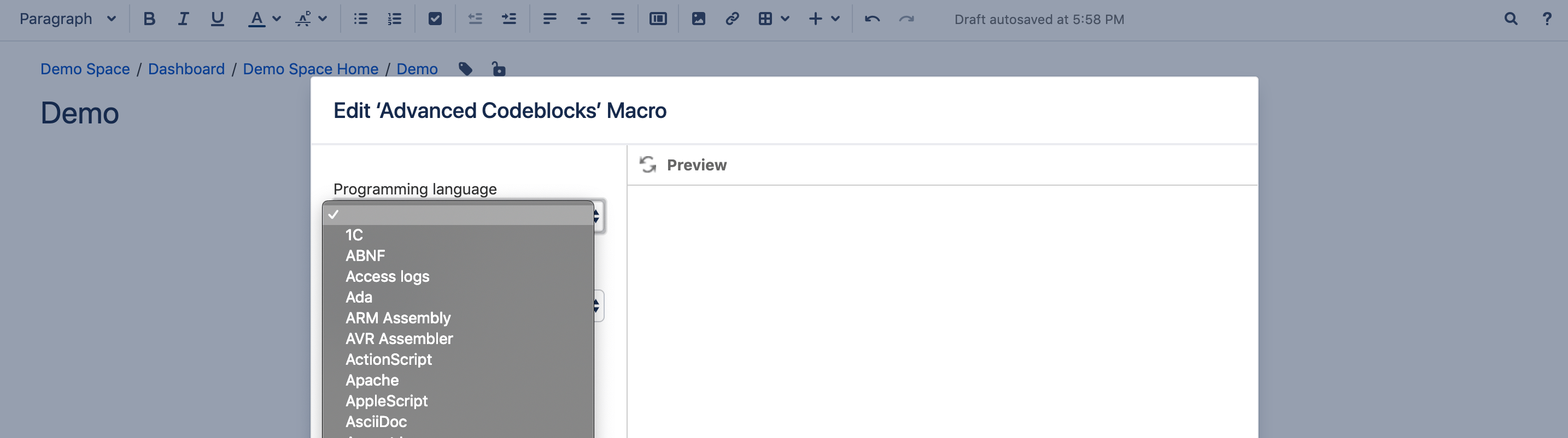
Task: Undo the last edit
Action: pyautogui.click(x=871, y=19)
